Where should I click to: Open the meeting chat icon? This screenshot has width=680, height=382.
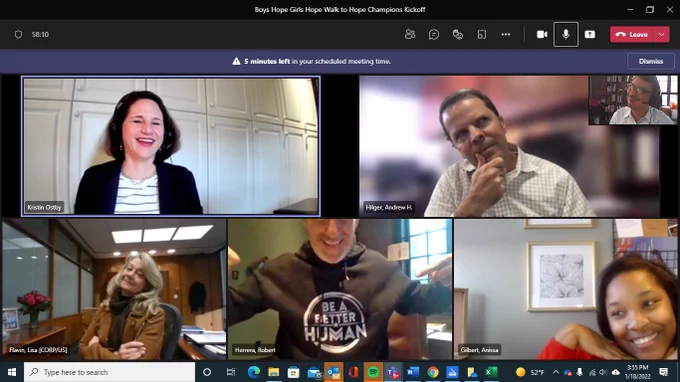[434, 34]
